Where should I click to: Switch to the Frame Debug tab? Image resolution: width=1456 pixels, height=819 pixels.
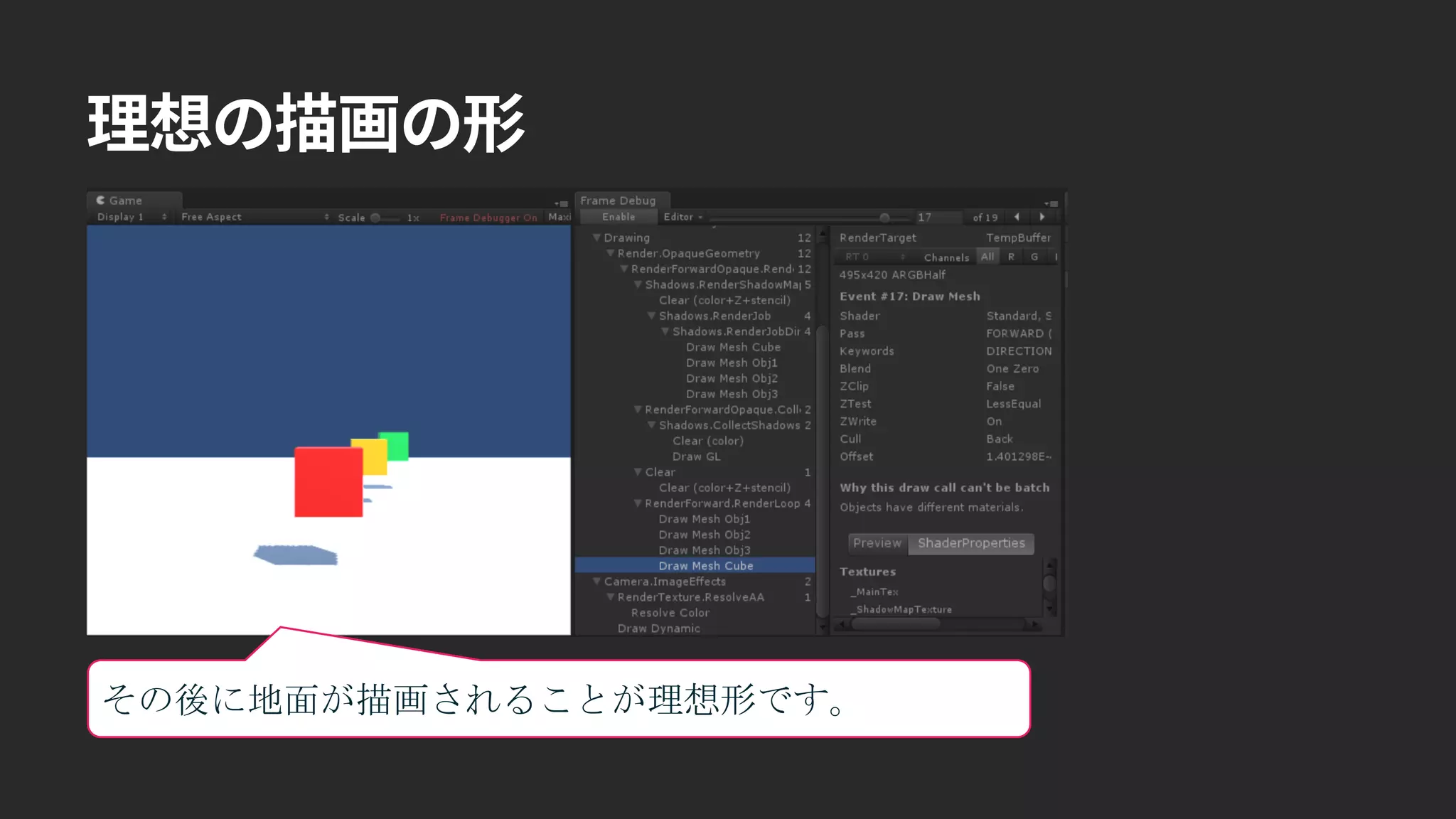click(x=622, y=200)
